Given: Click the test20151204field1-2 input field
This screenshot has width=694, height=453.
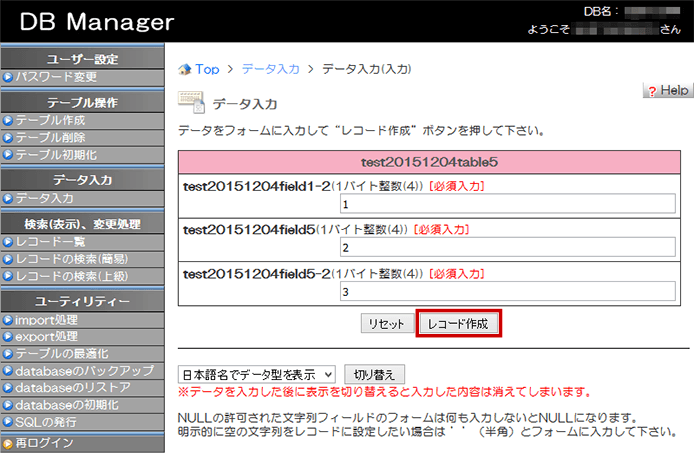Looking at the screenshot, I should point(507,204).
